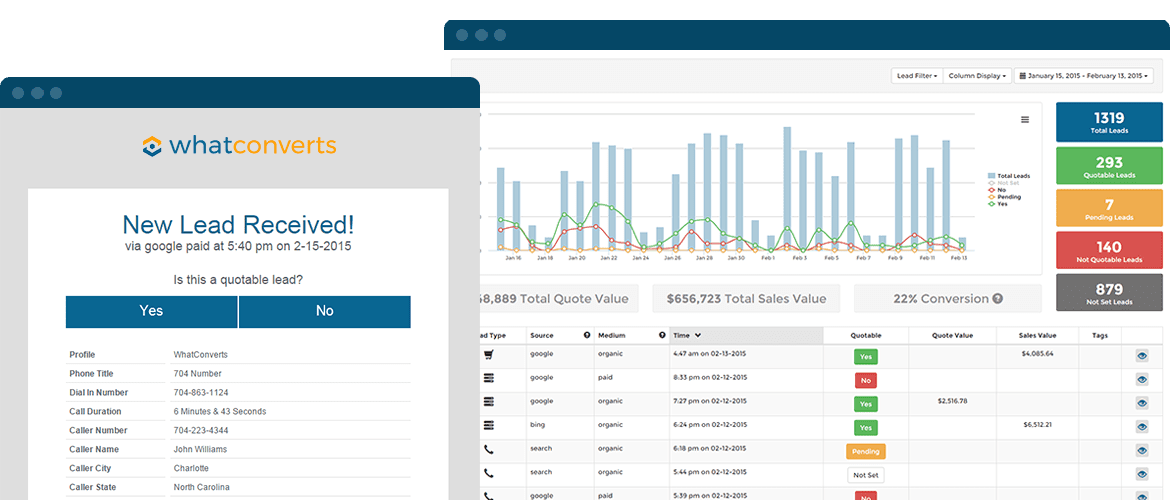Screen dimensions: 1170x500
Task: Click the New Lead Received! heading
Action: tap(238, 224)
